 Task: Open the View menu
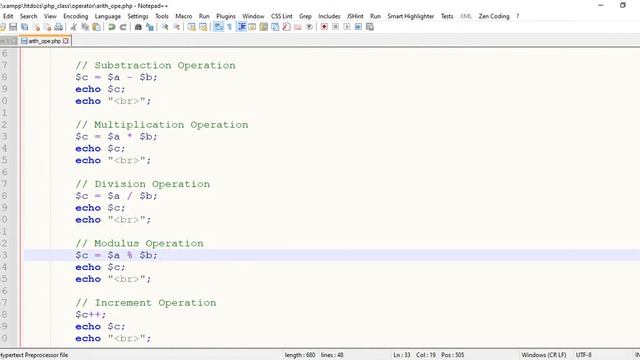(x=50, y=16)
